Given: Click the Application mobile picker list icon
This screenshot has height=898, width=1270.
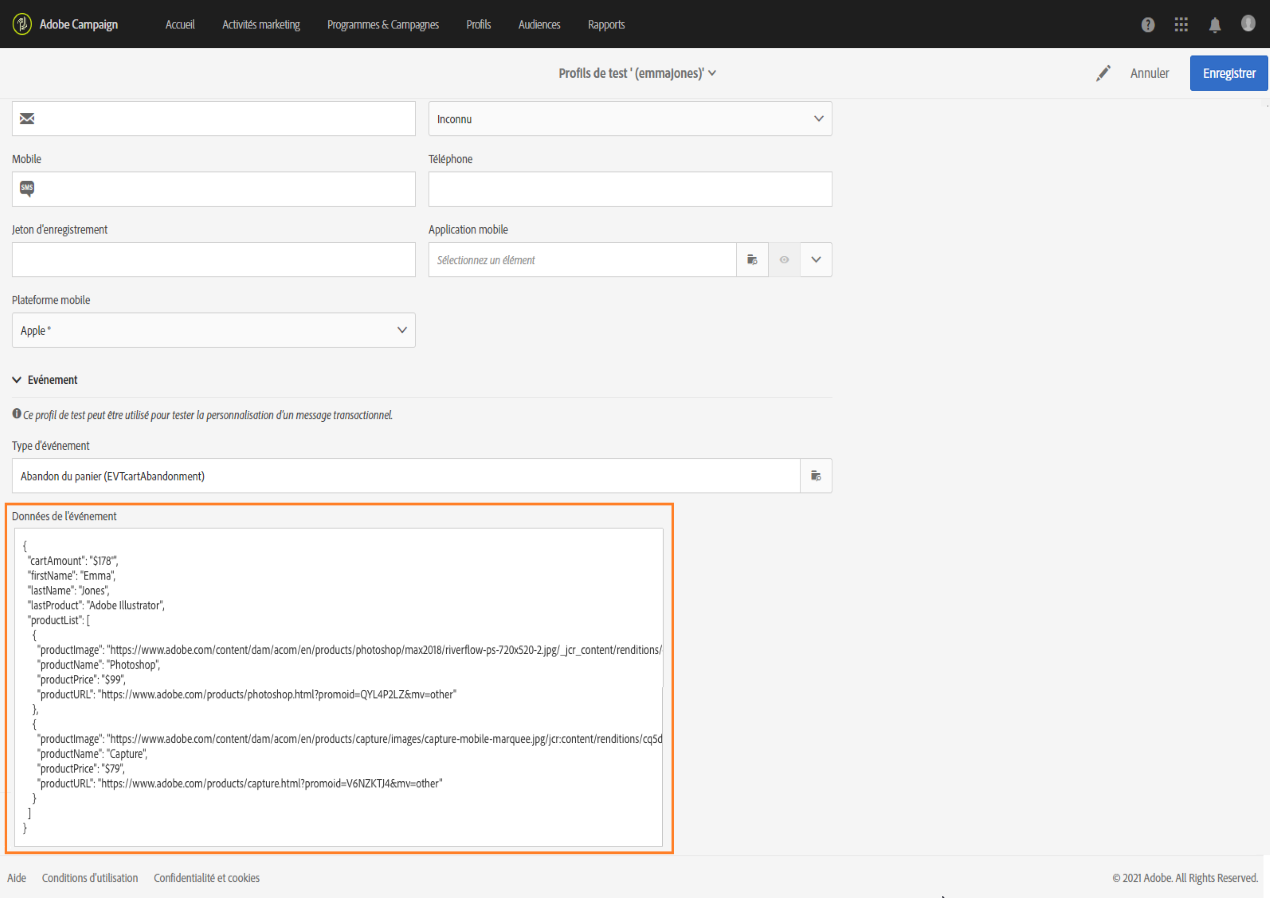Looking at the screenshot, I should click(x=752, y=260).
